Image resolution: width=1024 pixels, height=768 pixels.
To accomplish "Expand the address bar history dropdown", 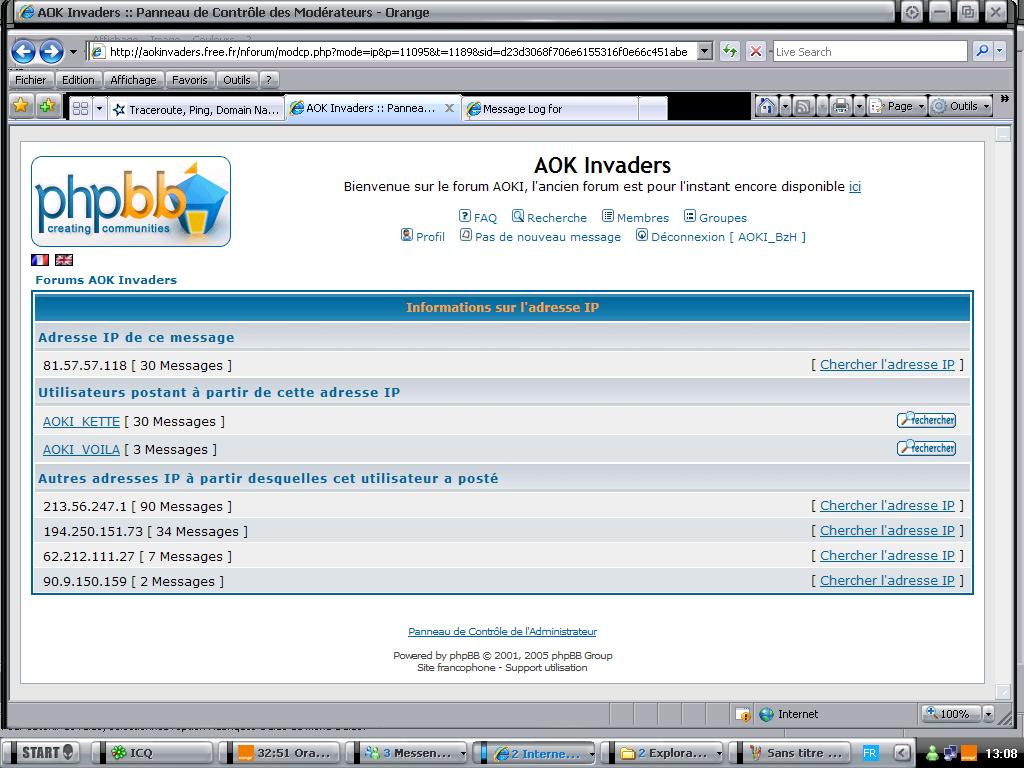I will pos(705,51).
